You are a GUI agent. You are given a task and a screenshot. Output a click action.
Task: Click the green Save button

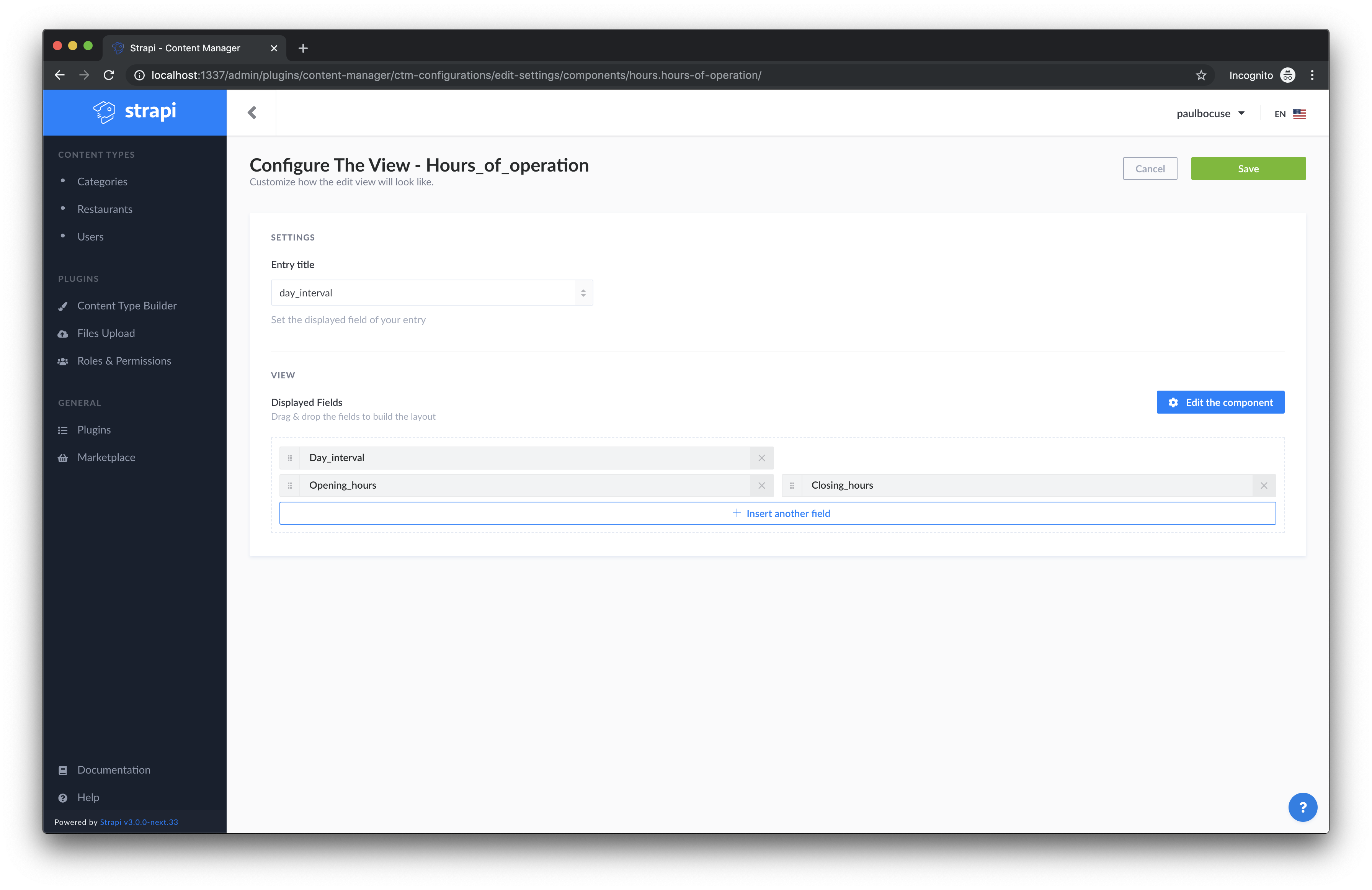tap(1248, 169)
